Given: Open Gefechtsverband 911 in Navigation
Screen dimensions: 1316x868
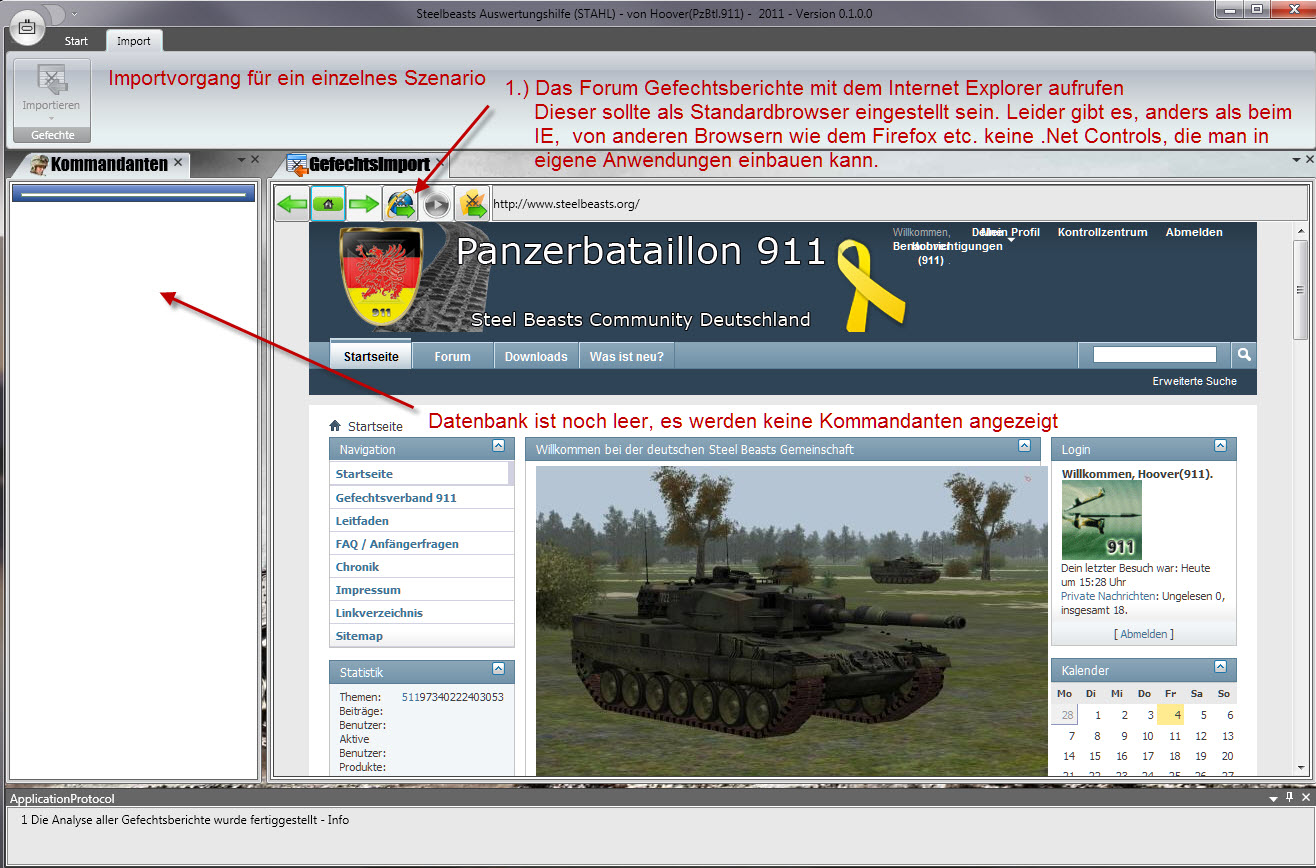Looking at the screenshot, I should pos(396,498).
